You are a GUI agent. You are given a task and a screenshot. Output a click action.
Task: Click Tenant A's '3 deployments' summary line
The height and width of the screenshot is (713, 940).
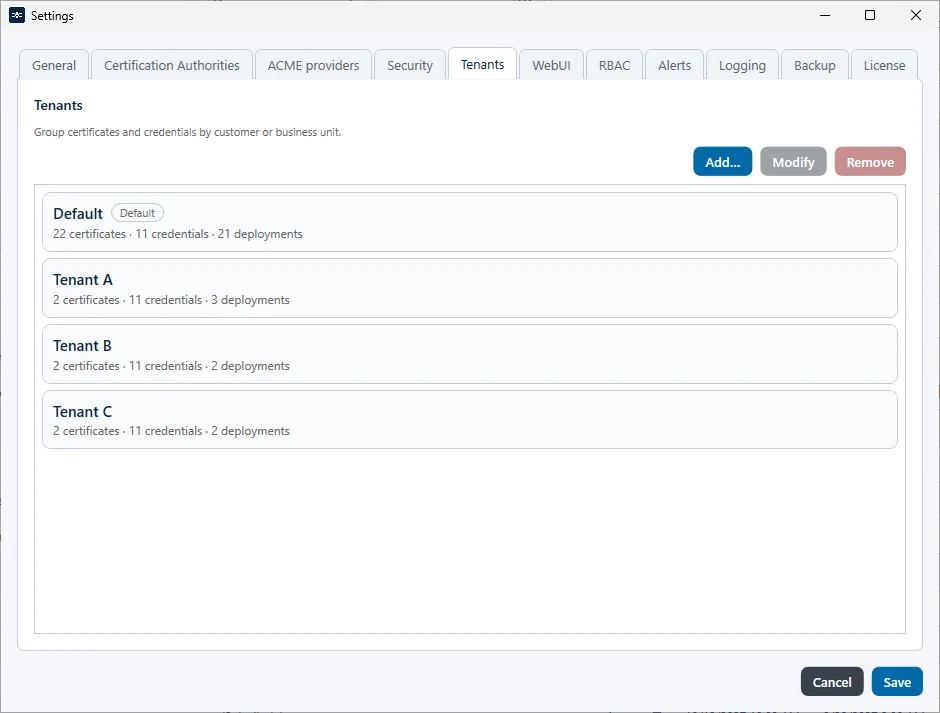click(x=171, y=300)
